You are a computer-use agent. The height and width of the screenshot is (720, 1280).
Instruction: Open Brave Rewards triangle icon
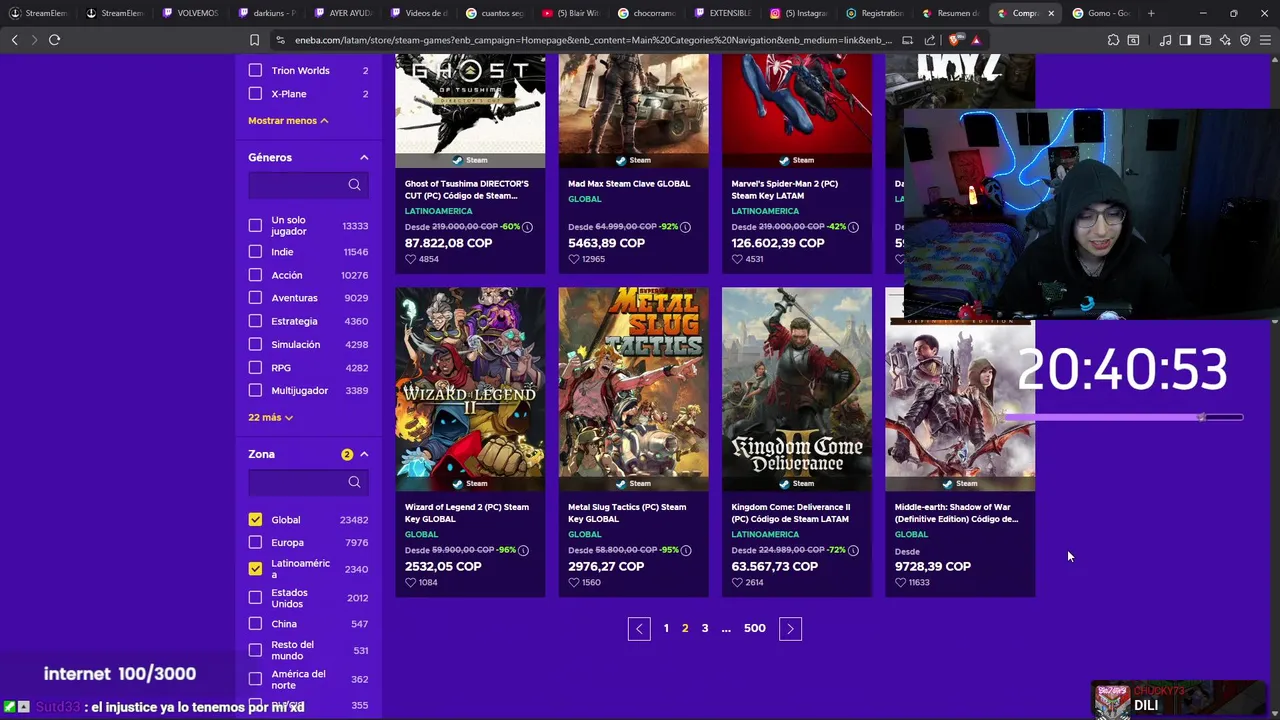[x=975, y=40]
